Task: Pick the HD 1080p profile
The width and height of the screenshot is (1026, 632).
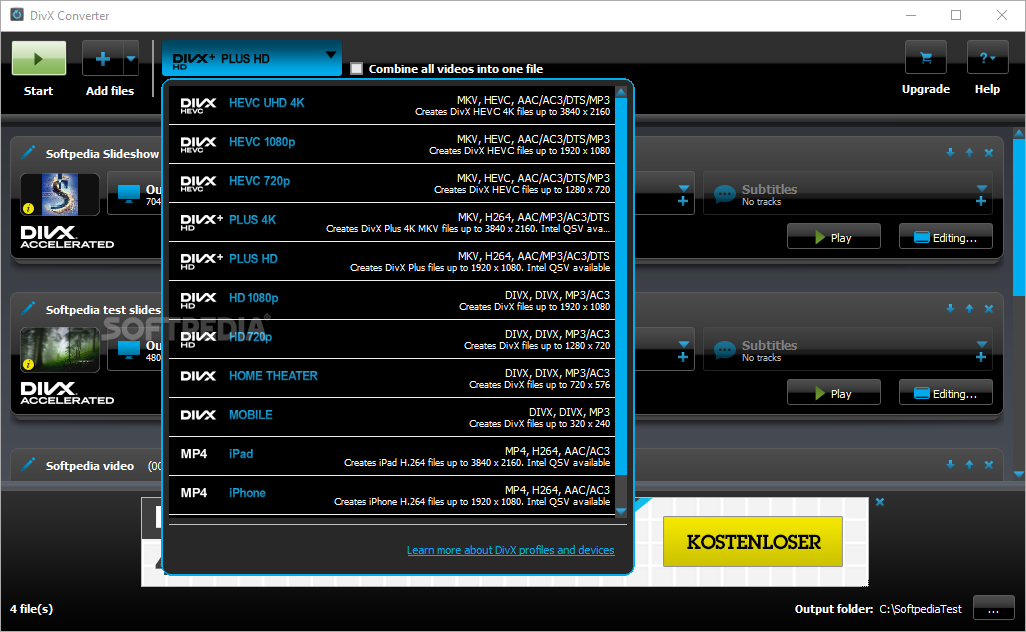Action: 392,300
